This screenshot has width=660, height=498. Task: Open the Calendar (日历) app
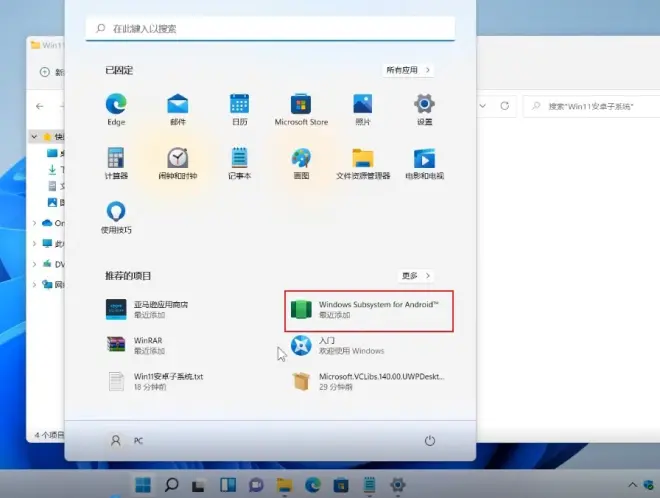click(x=240, y=109)
